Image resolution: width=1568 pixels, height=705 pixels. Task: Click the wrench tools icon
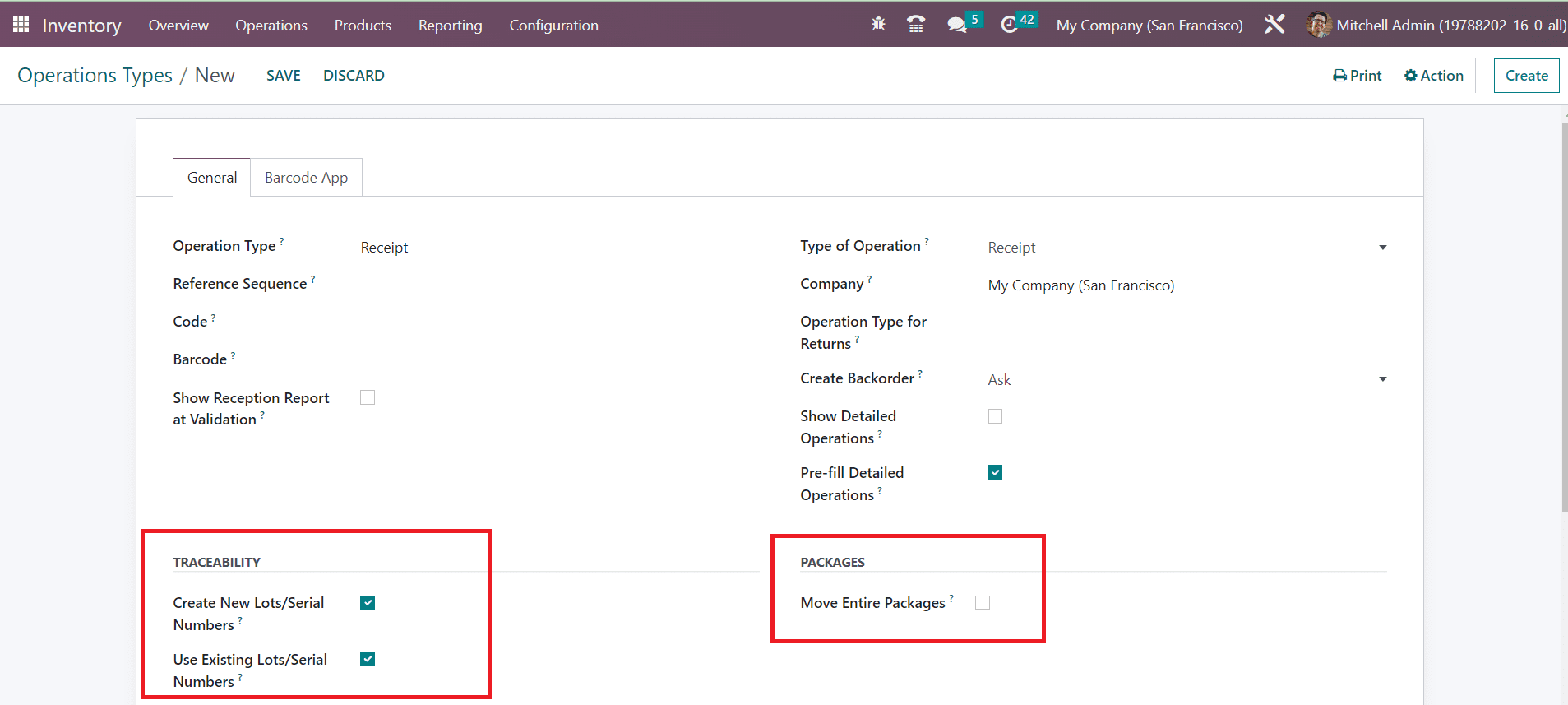point(1274,25)
